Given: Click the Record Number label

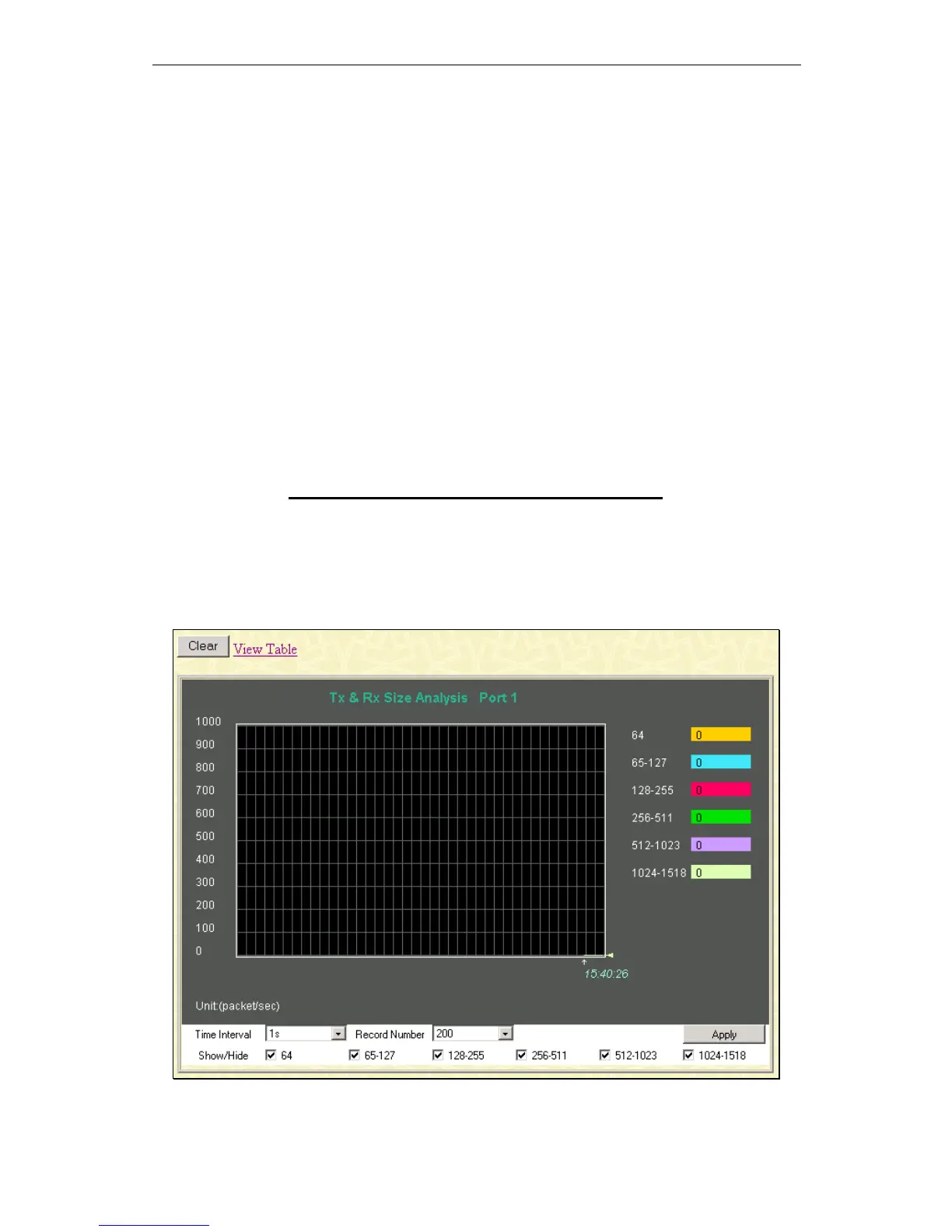Looking at the screenshot, I should coord(390,1034).
